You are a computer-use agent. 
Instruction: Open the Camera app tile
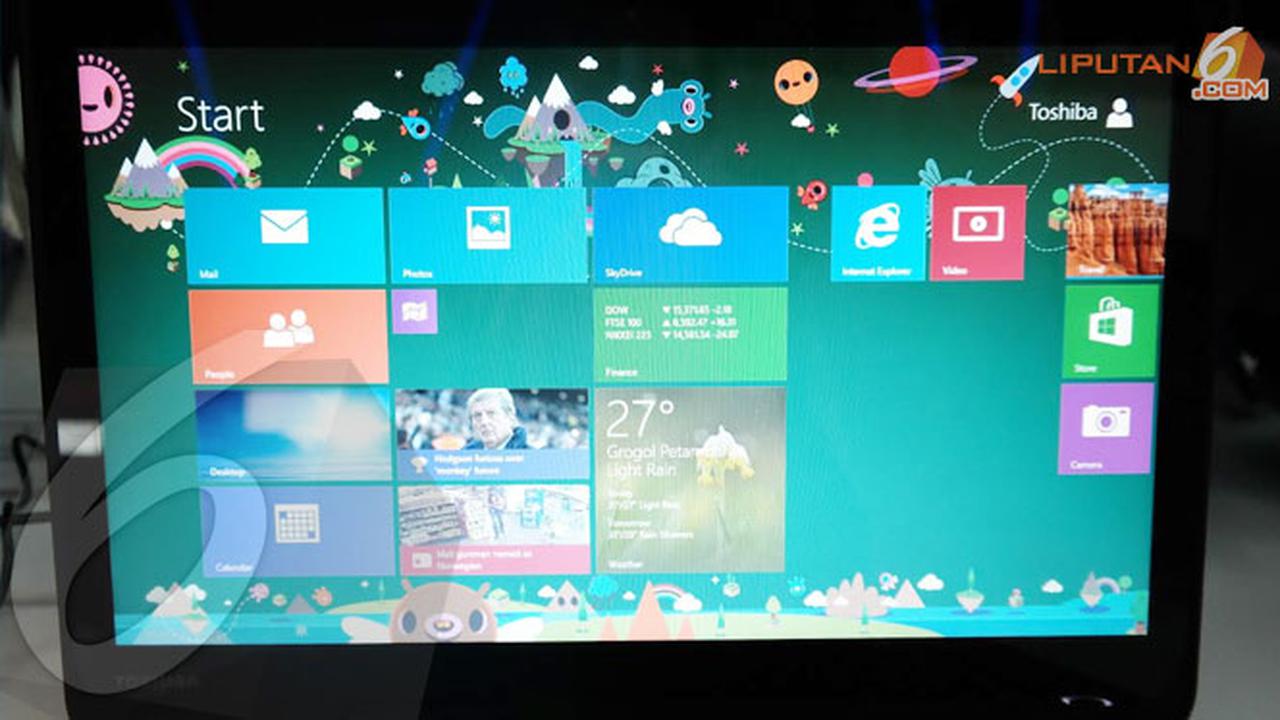(1103, 425)
